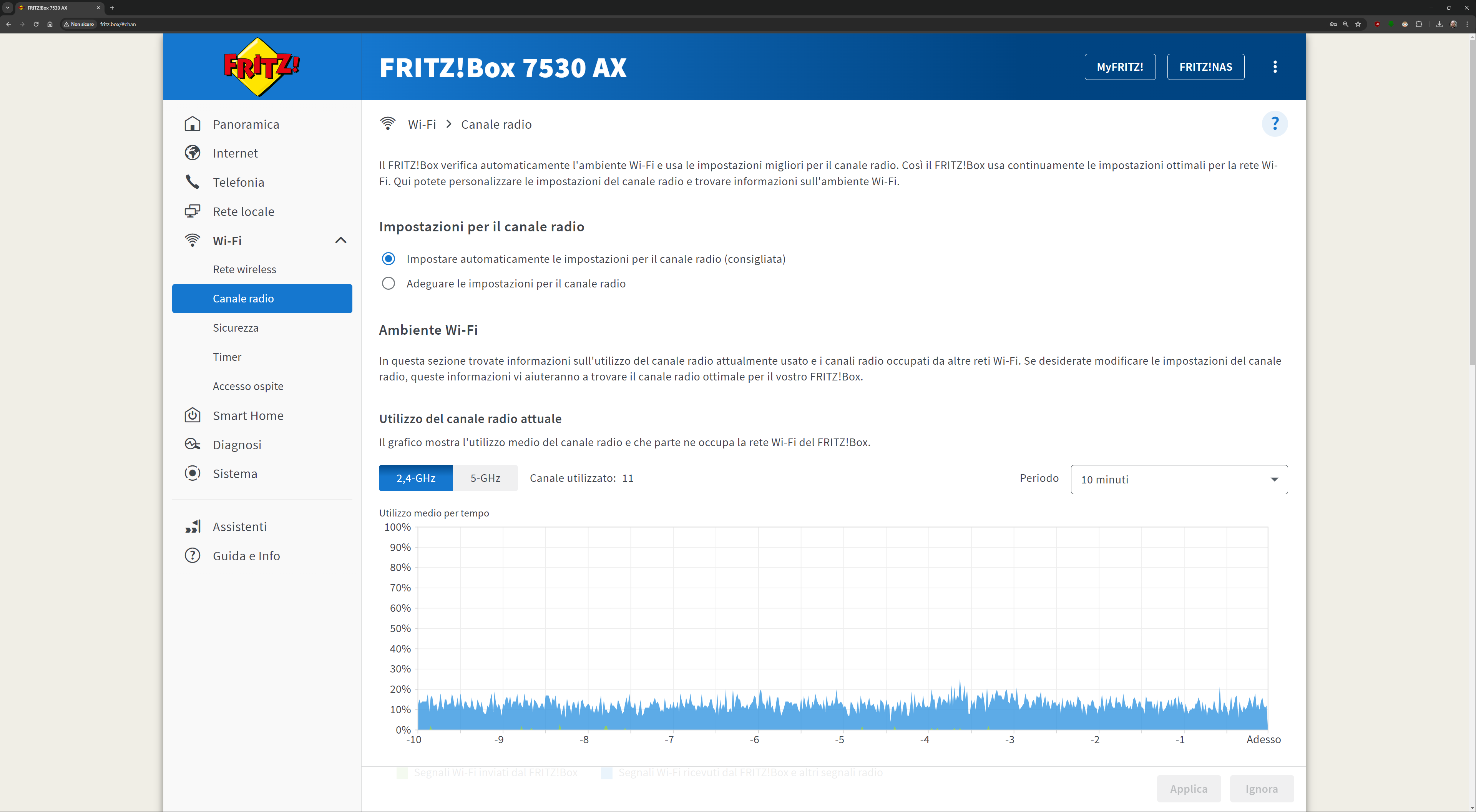This screenshot has height=812, width=1476.
Task: Click the page vertical scrollbar
Action: [x=1471, y=201]
